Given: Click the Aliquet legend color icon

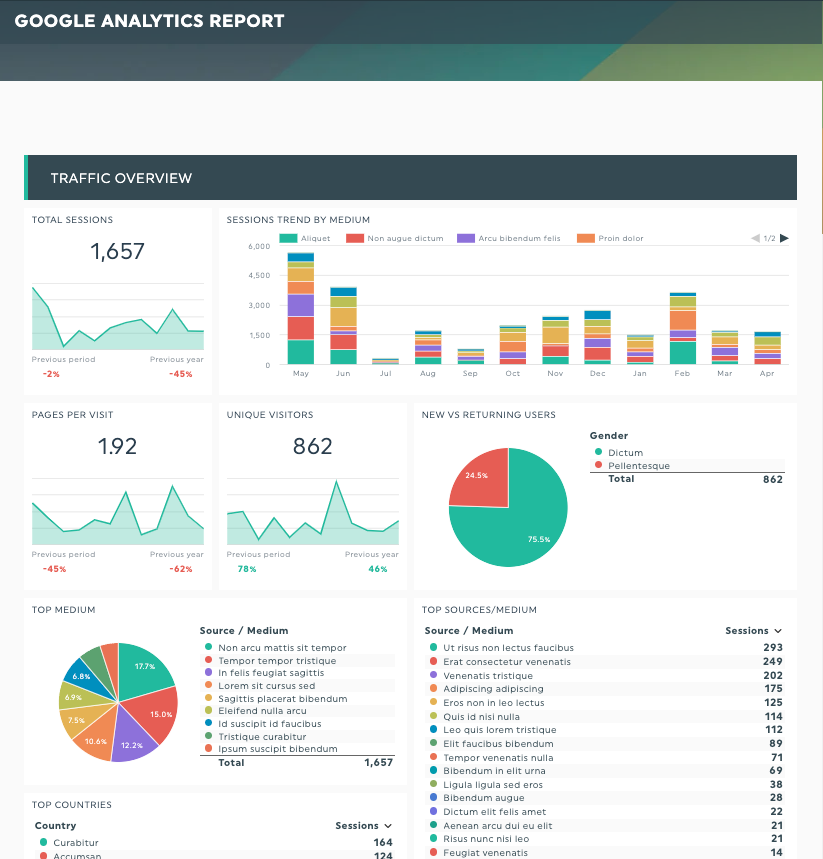Looking at the screenshot, I should tap(287, 238).
